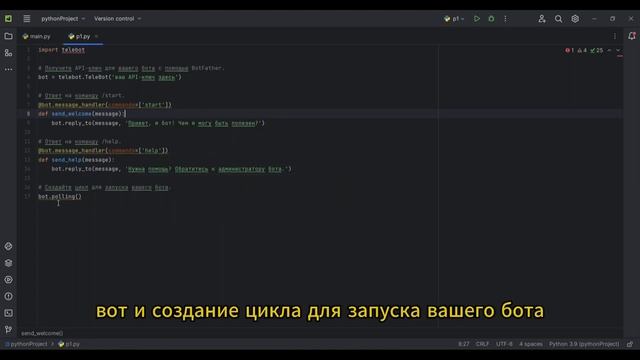
Task: Click p1.py breadcrumb in status bar
Action: tap(69, 344)
